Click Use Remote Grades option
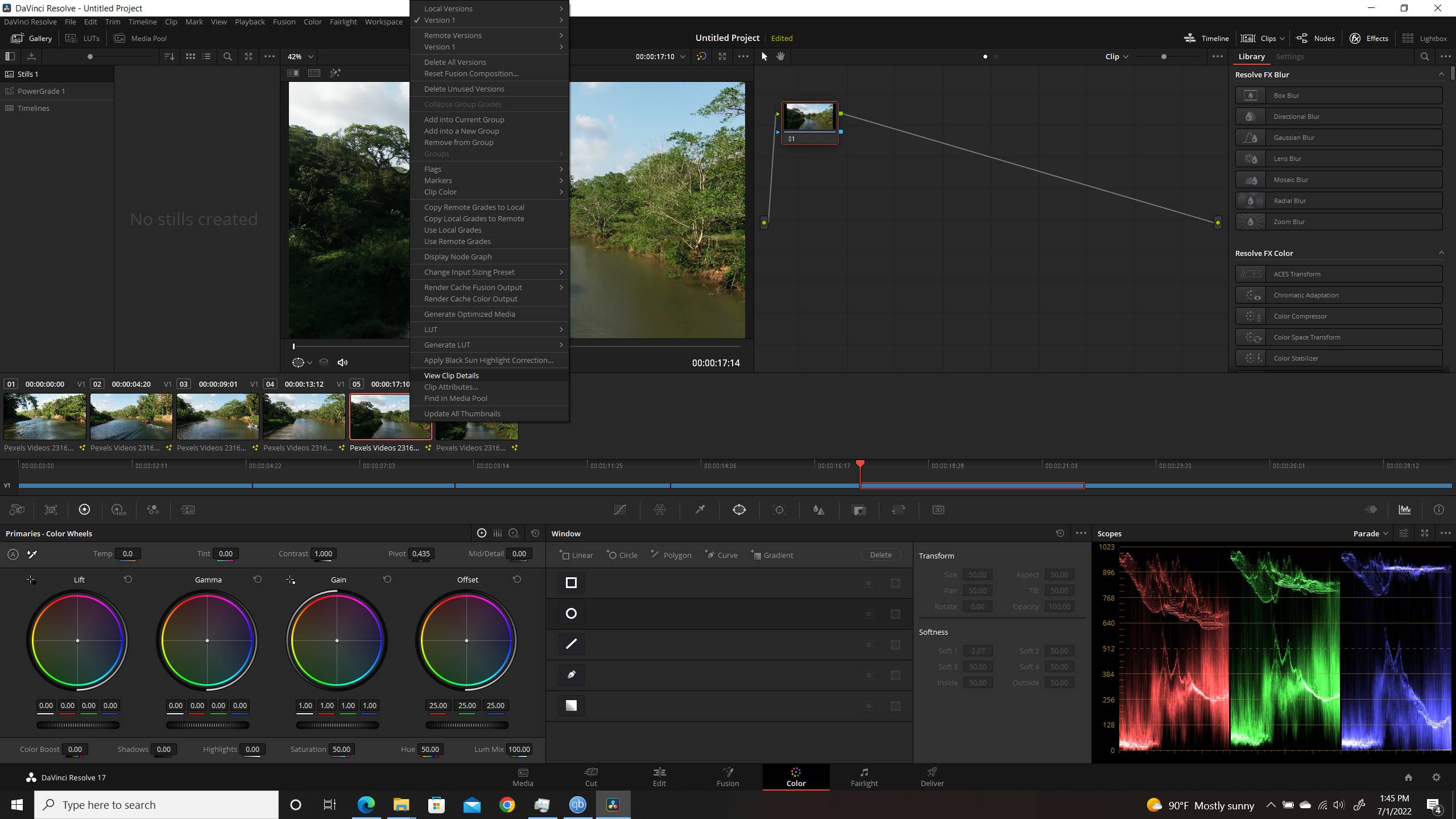The height and width of the screenshot is (819, 1456). pyautogui.click(x=458, y=241)
